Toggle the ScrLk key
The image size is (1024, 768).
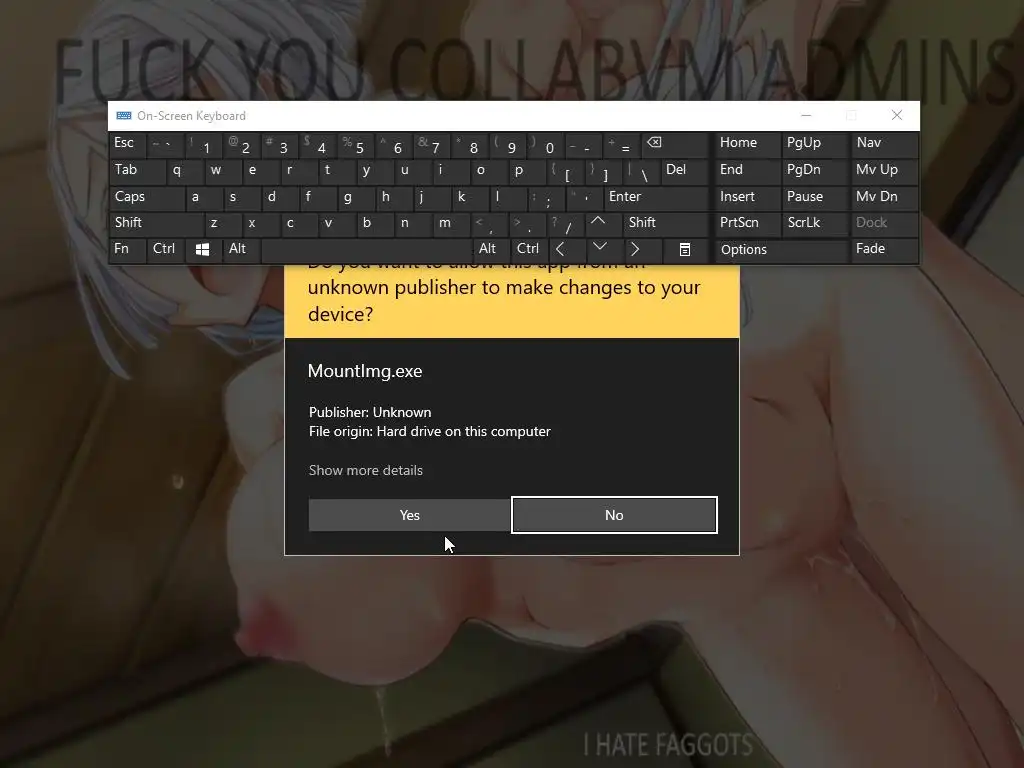[815, 223]
